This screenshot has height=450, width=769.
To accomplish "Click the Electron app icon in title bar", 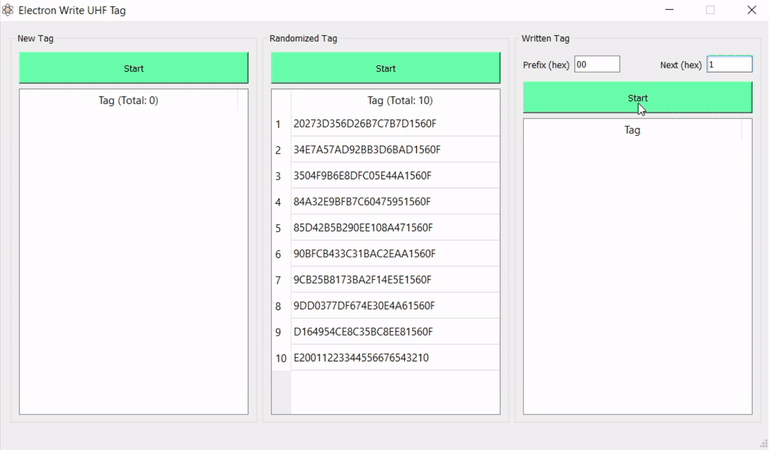I will pos(9,10).
